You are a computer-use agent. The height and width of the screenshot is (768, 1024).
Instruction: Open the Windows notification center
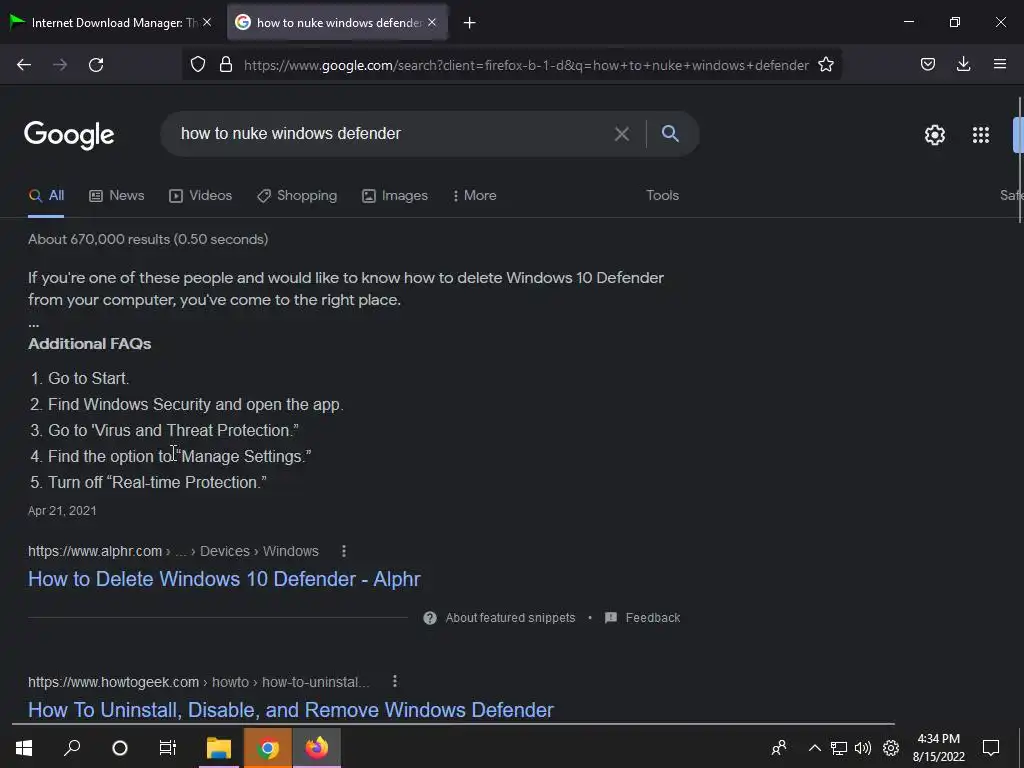pos(991,748)
